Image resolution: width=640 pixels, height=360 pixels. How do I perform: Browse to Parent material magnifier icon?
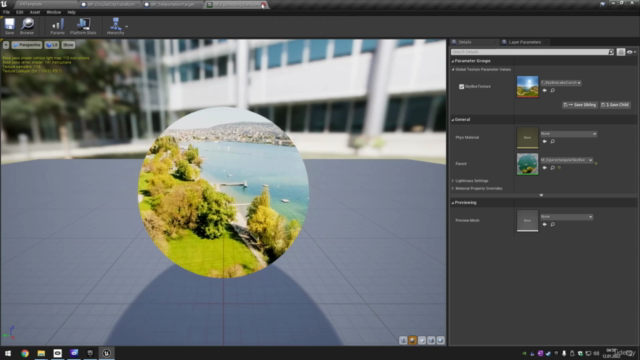(553, 168)
